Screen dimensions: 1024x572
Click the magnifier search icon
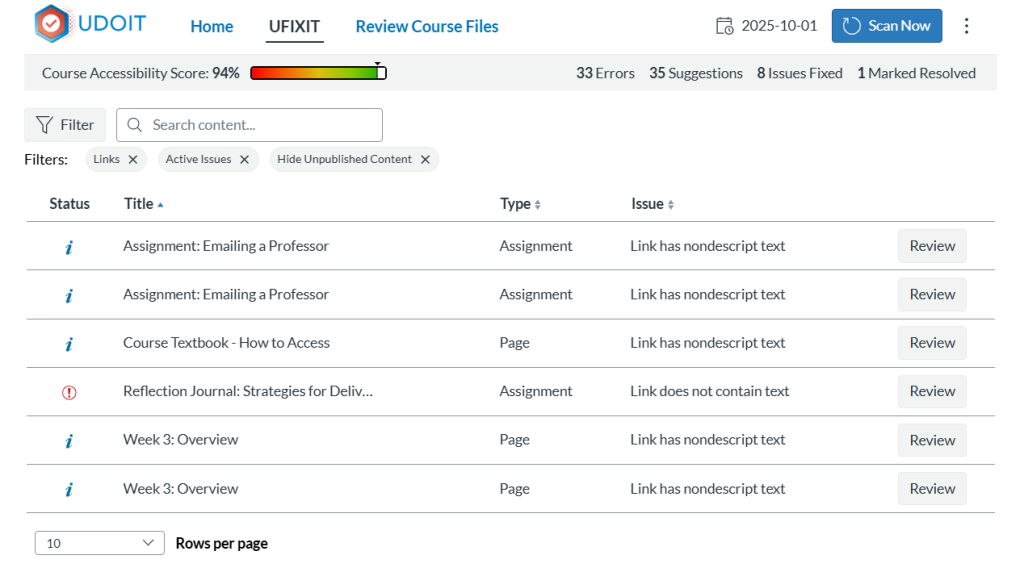pos(135,125)
